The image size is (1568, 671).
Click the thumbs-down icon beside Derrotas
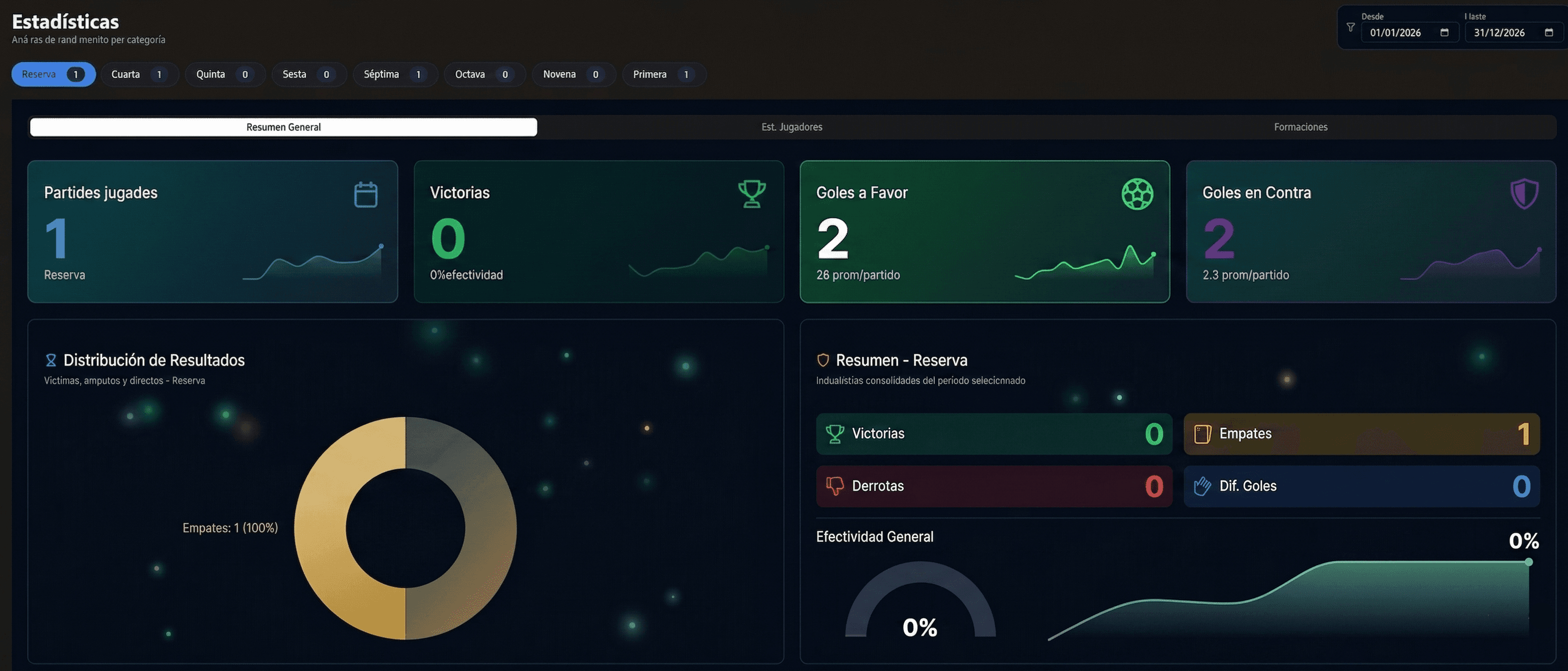pyautogui.click(x=834, y=486)
